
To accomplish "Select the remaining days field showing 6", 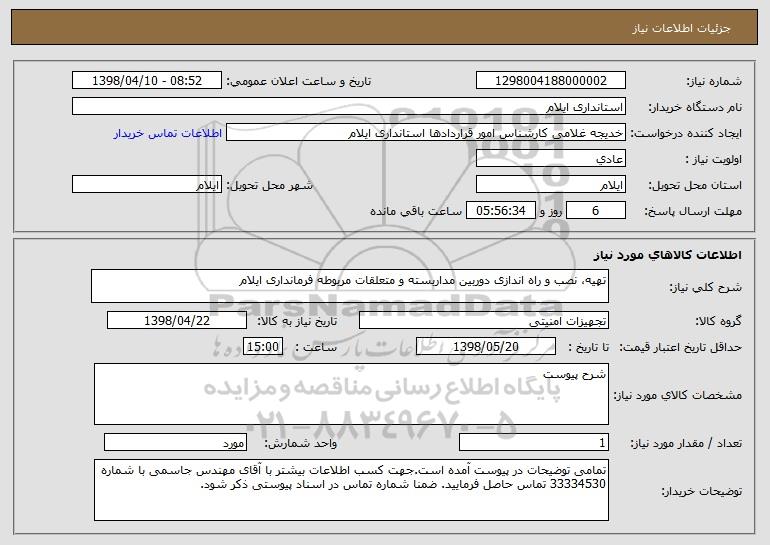I will click(596, 211).
